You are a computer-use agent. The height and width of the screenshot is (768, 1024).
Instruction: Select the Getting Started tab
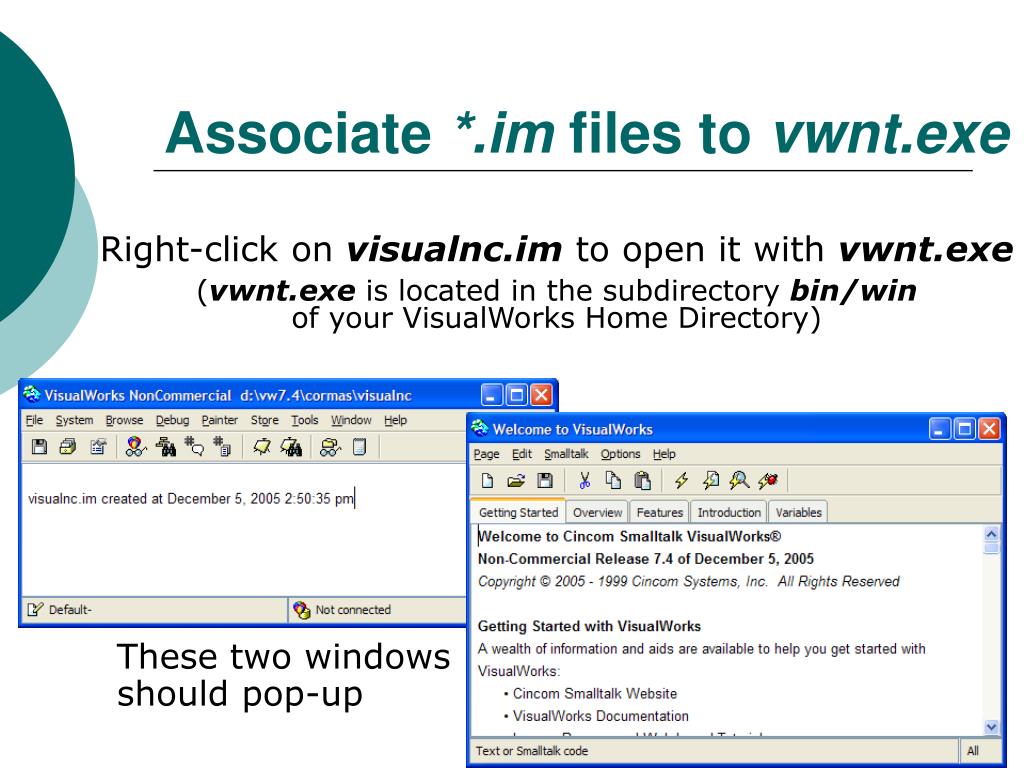519,512
